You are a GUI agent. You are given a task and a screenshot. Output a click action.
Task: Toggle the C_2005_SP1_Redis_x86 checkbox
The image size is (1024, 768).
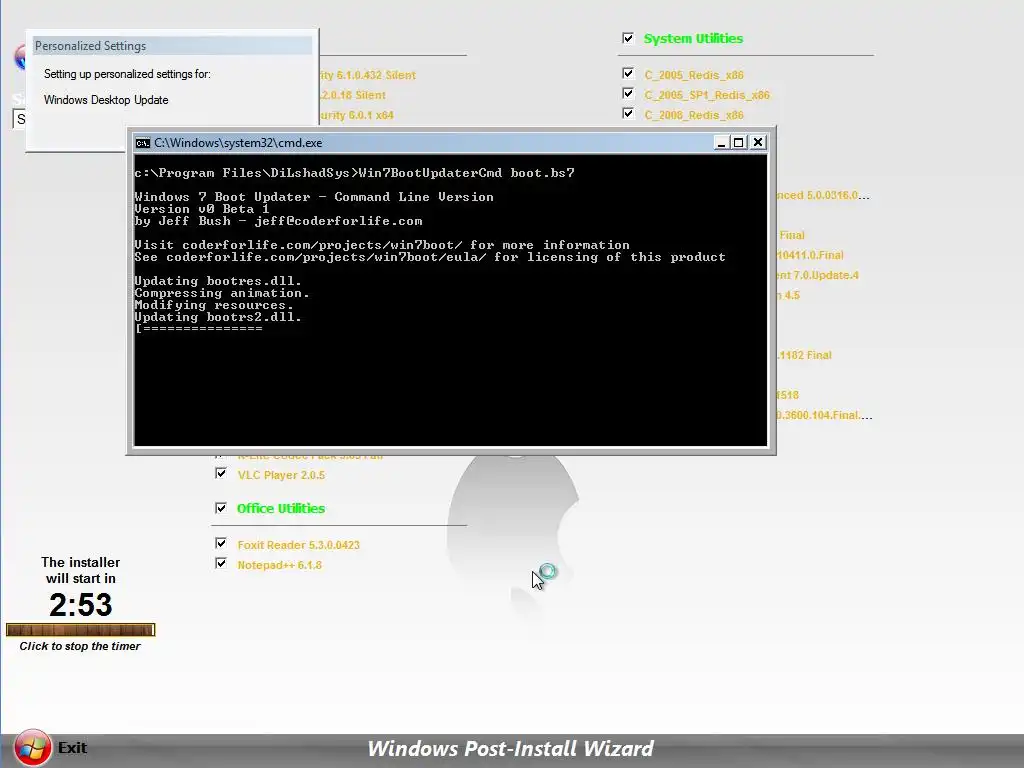(628, 93)
